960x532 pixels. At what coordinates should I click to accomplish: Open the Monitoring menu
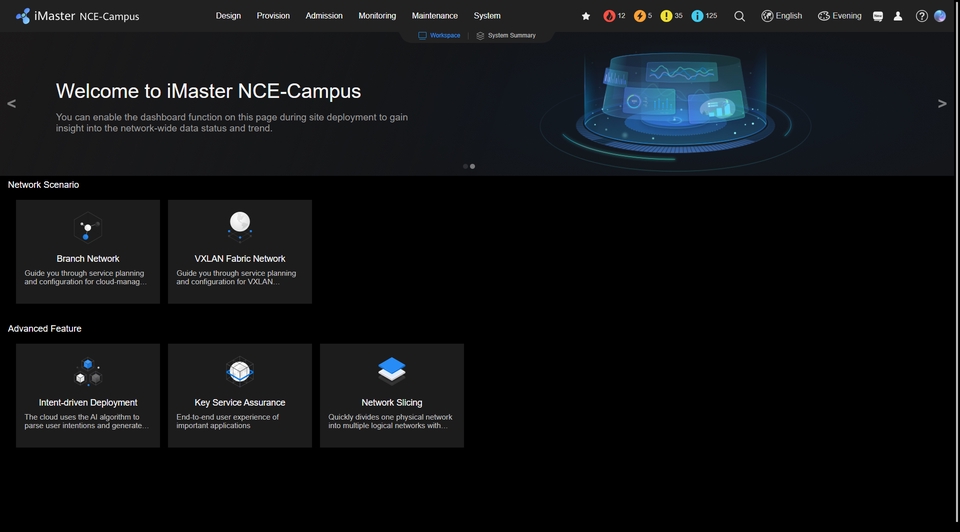(377, 16)
